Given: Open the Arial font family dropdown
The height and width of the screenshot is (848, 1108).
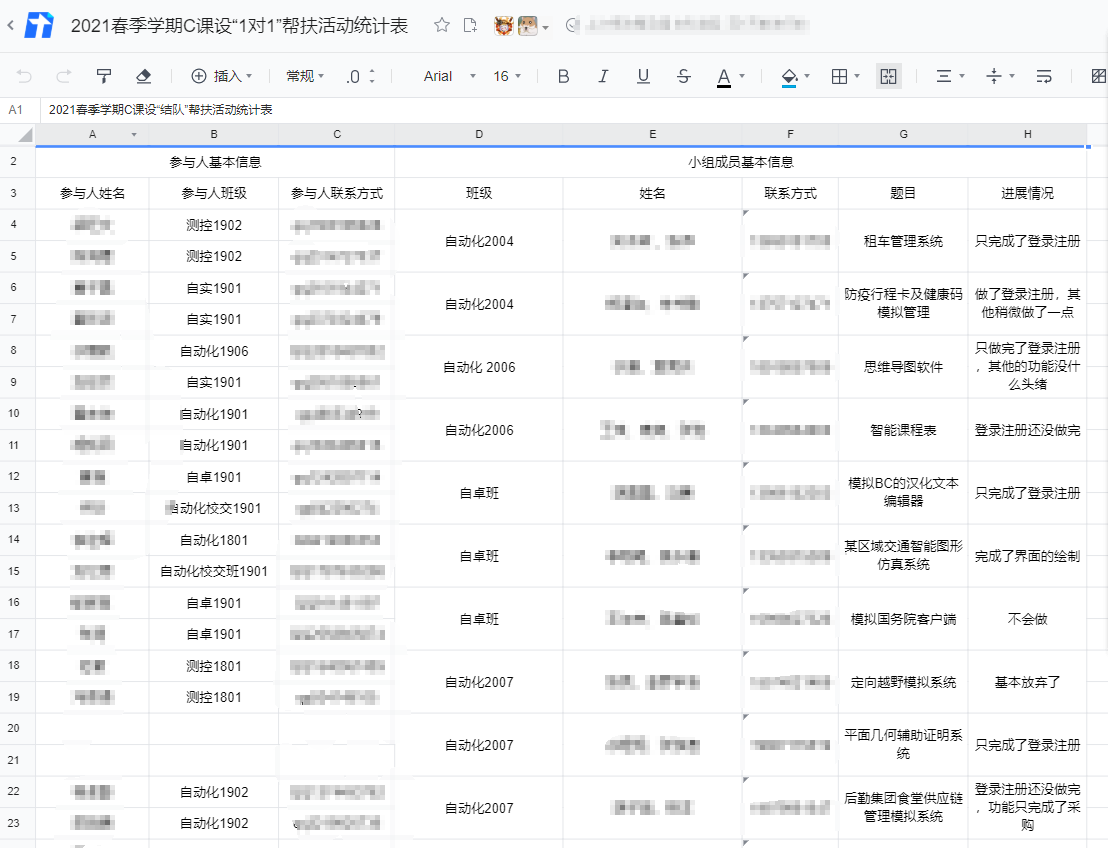Looking at the screenshot, I should pos(444,76).
